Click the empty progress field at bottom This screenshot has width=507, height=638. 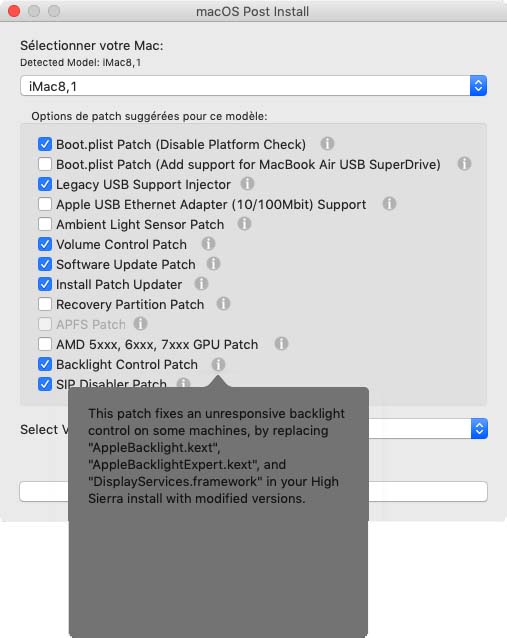pyautogui.click(x=253, y=492)
